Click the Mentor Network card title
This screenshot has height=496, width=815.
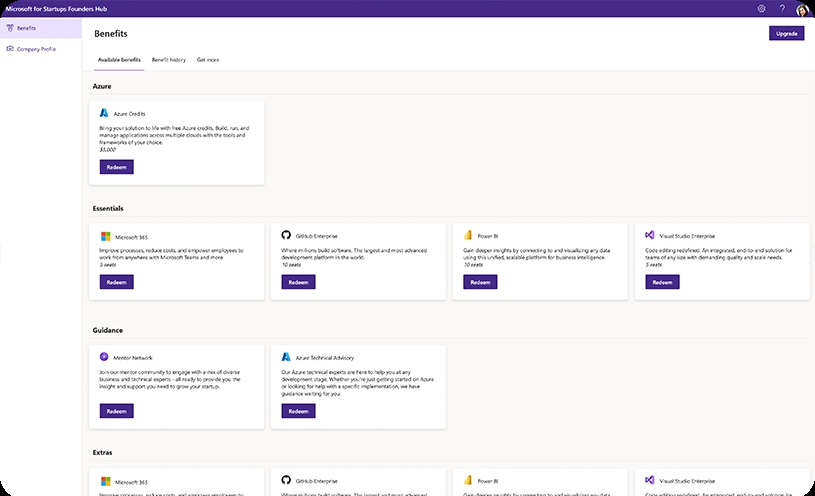(133, 358)
